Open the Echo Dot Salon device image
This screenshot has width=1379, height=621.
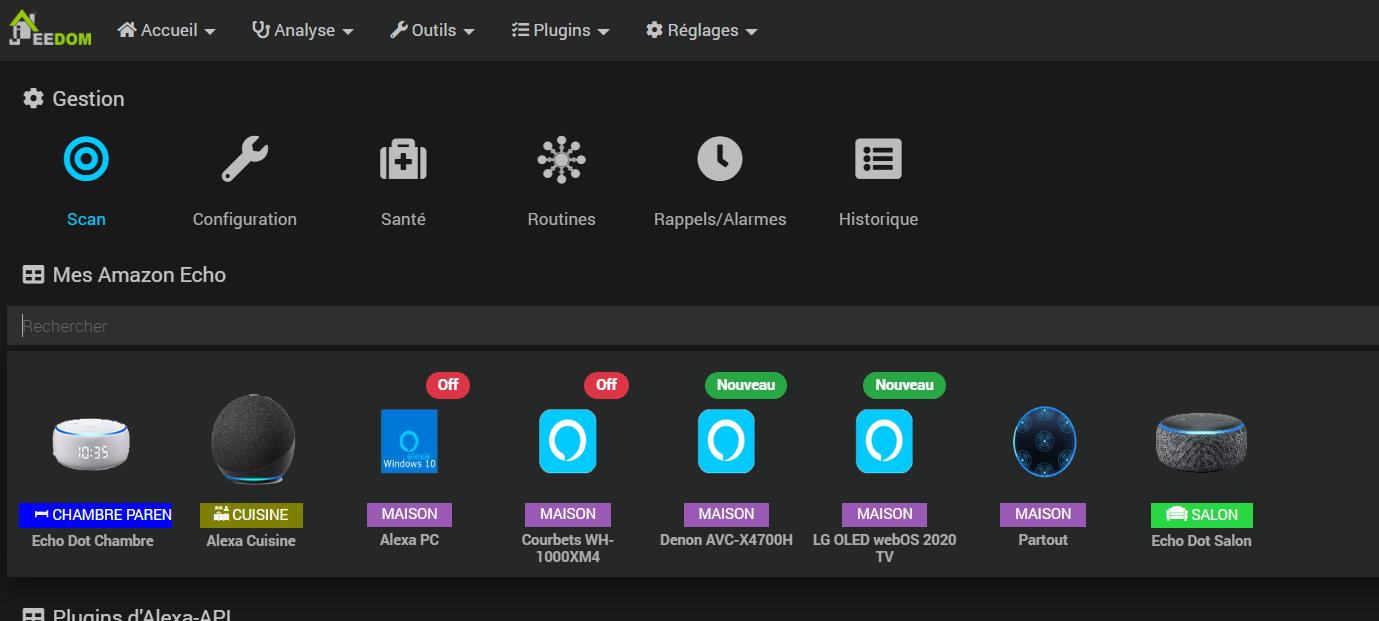(1201, 442)
